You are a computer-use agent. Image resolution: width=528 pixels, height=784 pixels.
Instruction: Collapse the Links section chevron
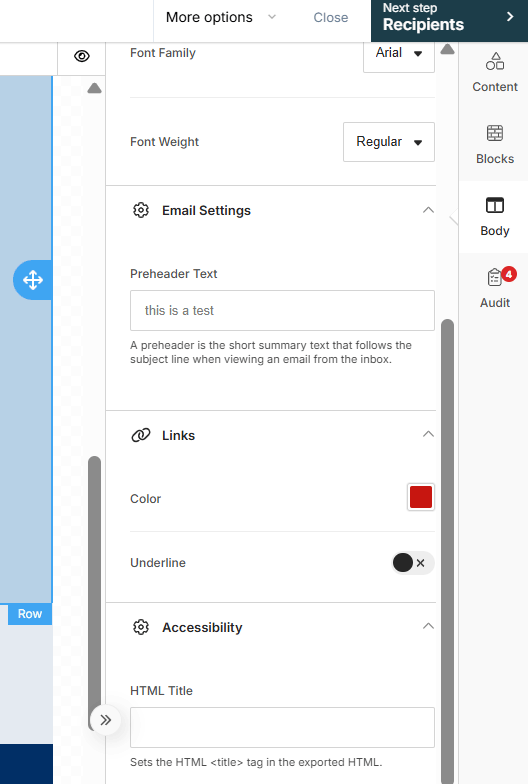coord(428,434)
